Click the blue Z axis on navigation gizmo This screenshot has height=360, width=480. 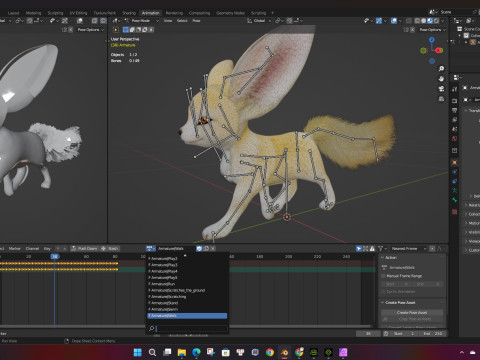[x=432, y=40]
